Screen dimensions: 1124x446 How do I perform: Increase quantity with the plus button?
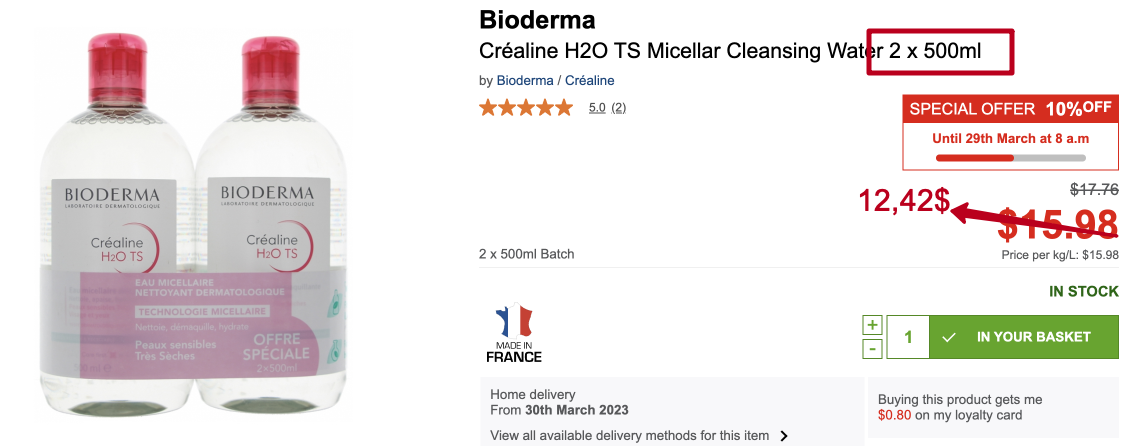coord(872,325)
